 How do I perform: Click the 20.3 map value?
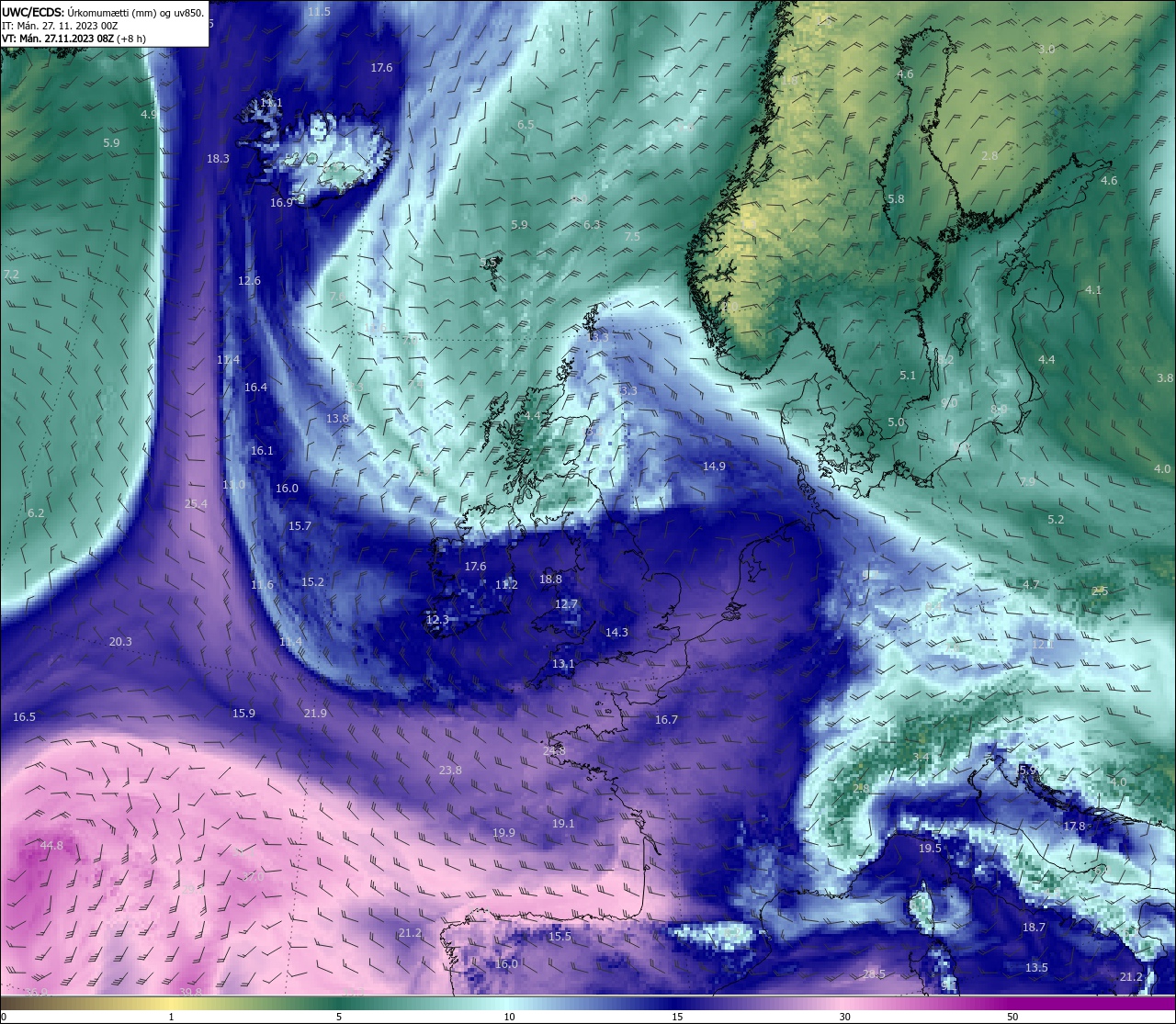coord(120,641)
